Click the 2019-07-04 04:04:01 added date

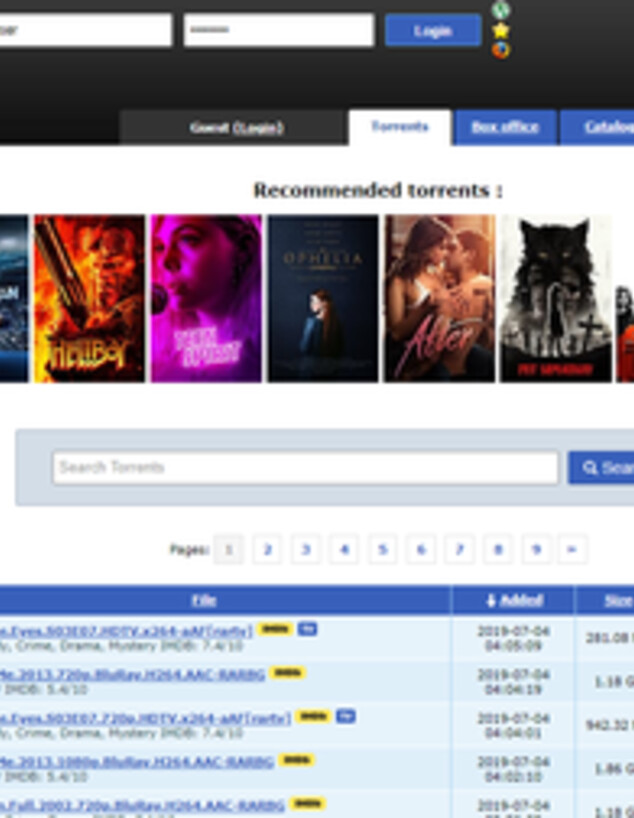click(x=513, y=726)
